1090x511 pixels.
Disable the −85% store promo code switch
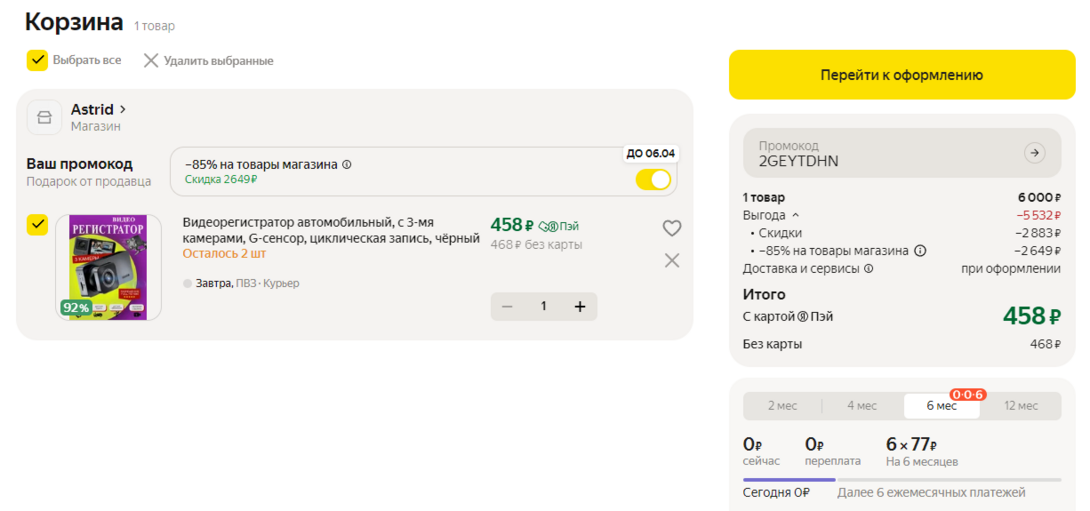(x=653, y=179)
